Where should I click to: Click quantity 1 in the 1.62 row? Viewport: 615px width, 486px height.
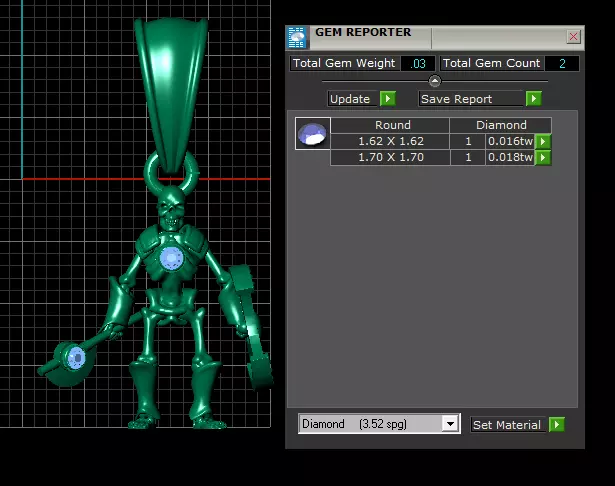(x=468, y=141)
